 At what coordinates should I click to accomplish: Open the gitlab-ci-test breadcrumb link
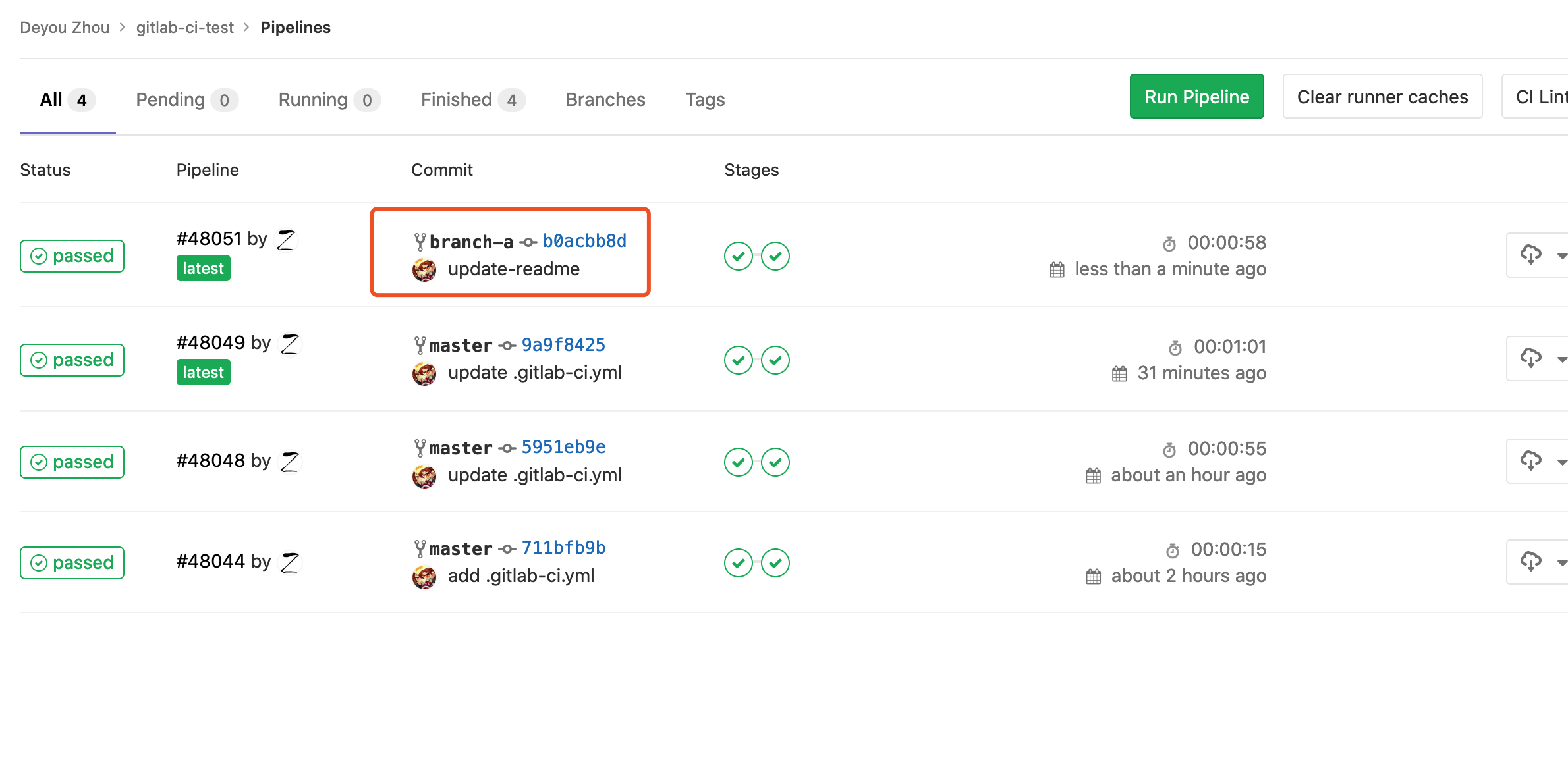click(x=184, y=28)
